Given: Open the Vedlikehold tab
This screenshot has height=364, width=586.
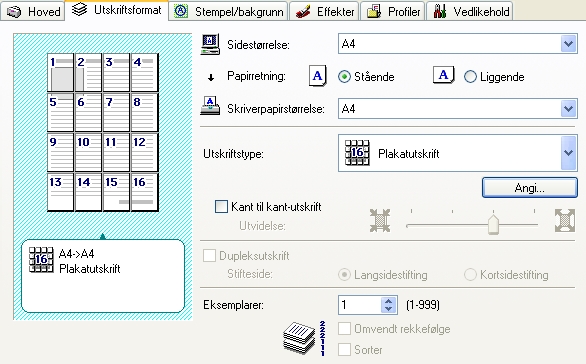Looking at the screenshot, I should (470, 12).
